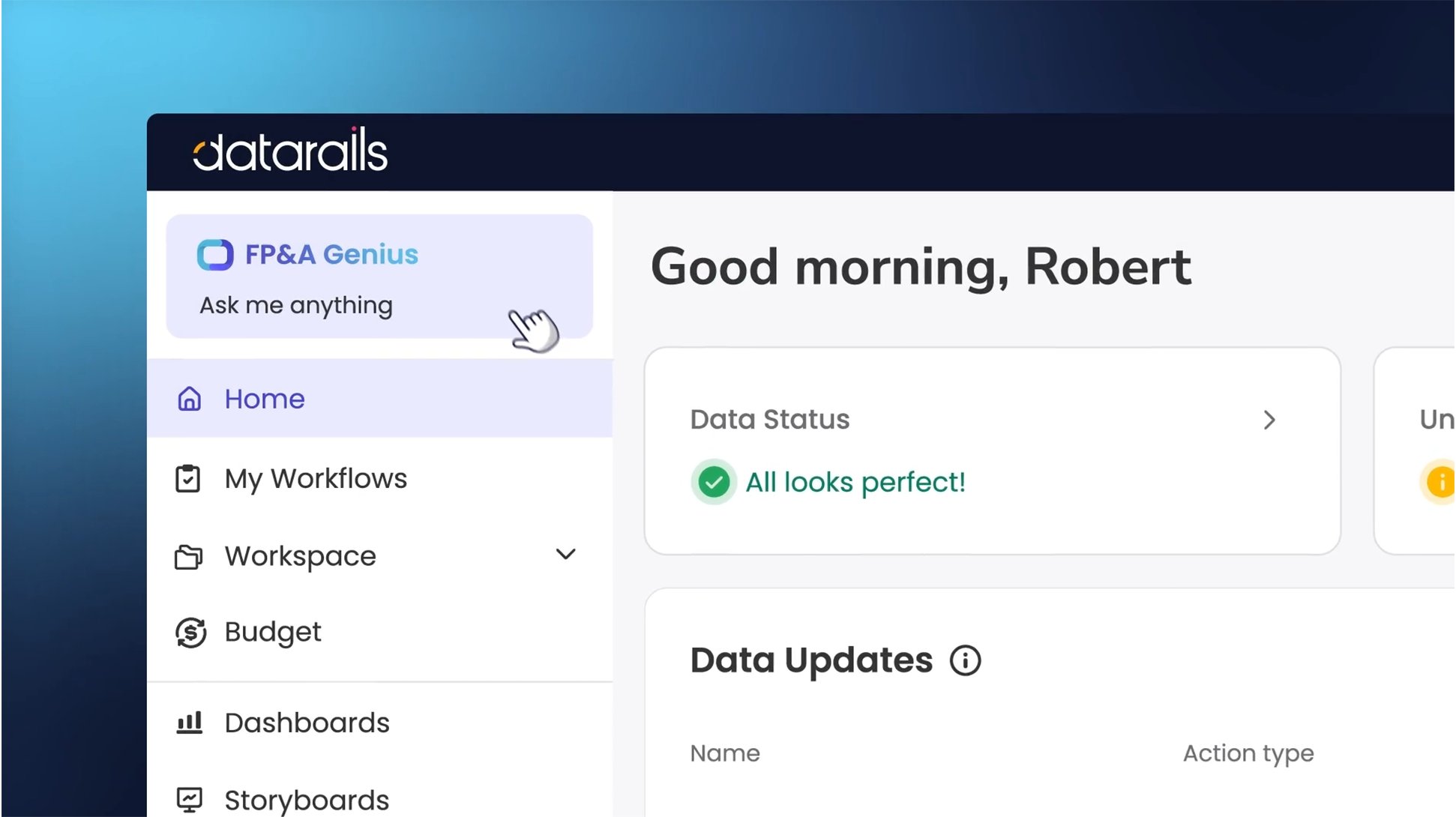Click the My Workflows clipboard icon
This screenshot has width=1456, height=817.
[x=188, y=478]
